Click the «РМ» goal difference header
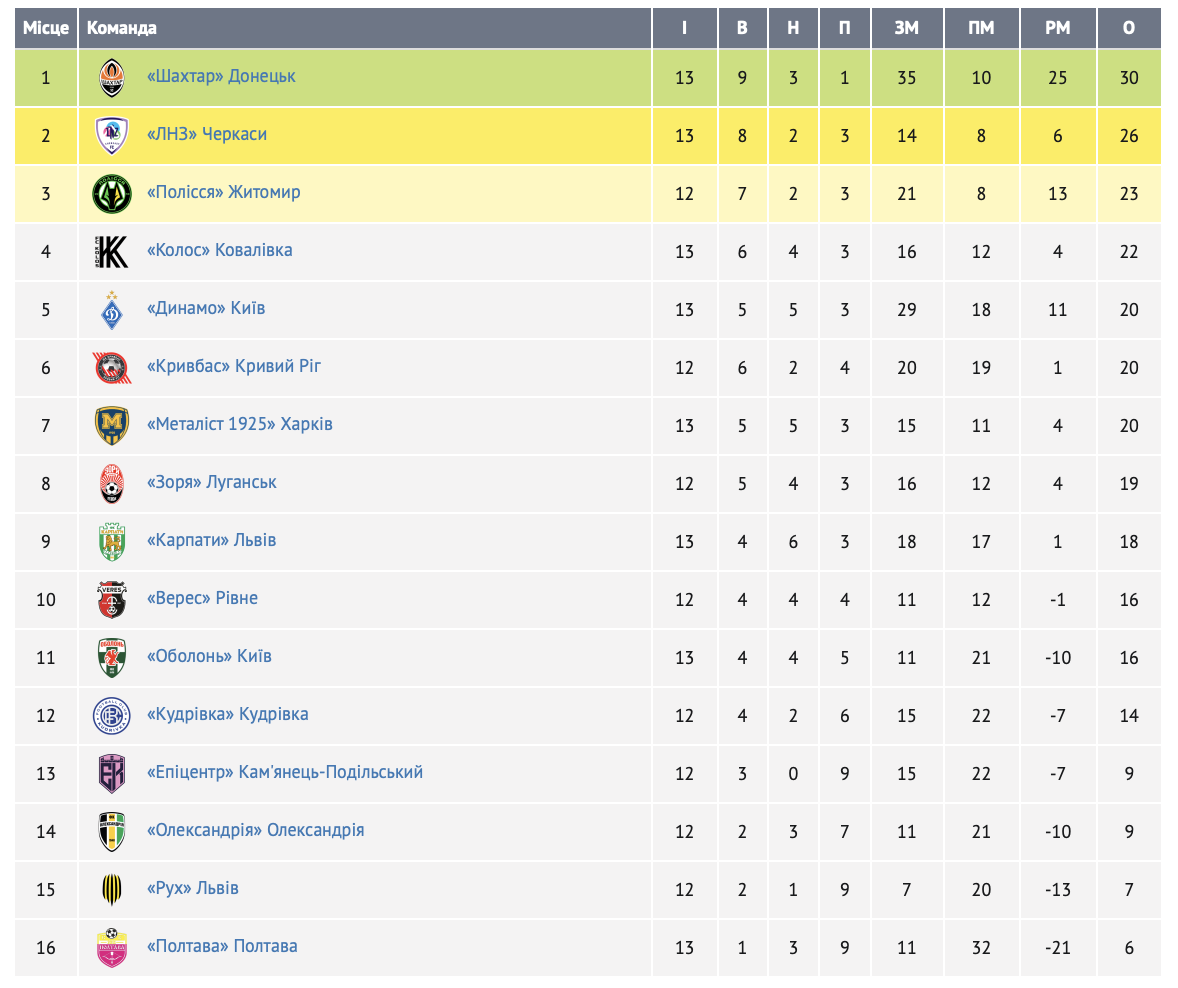 point(1057,28)
